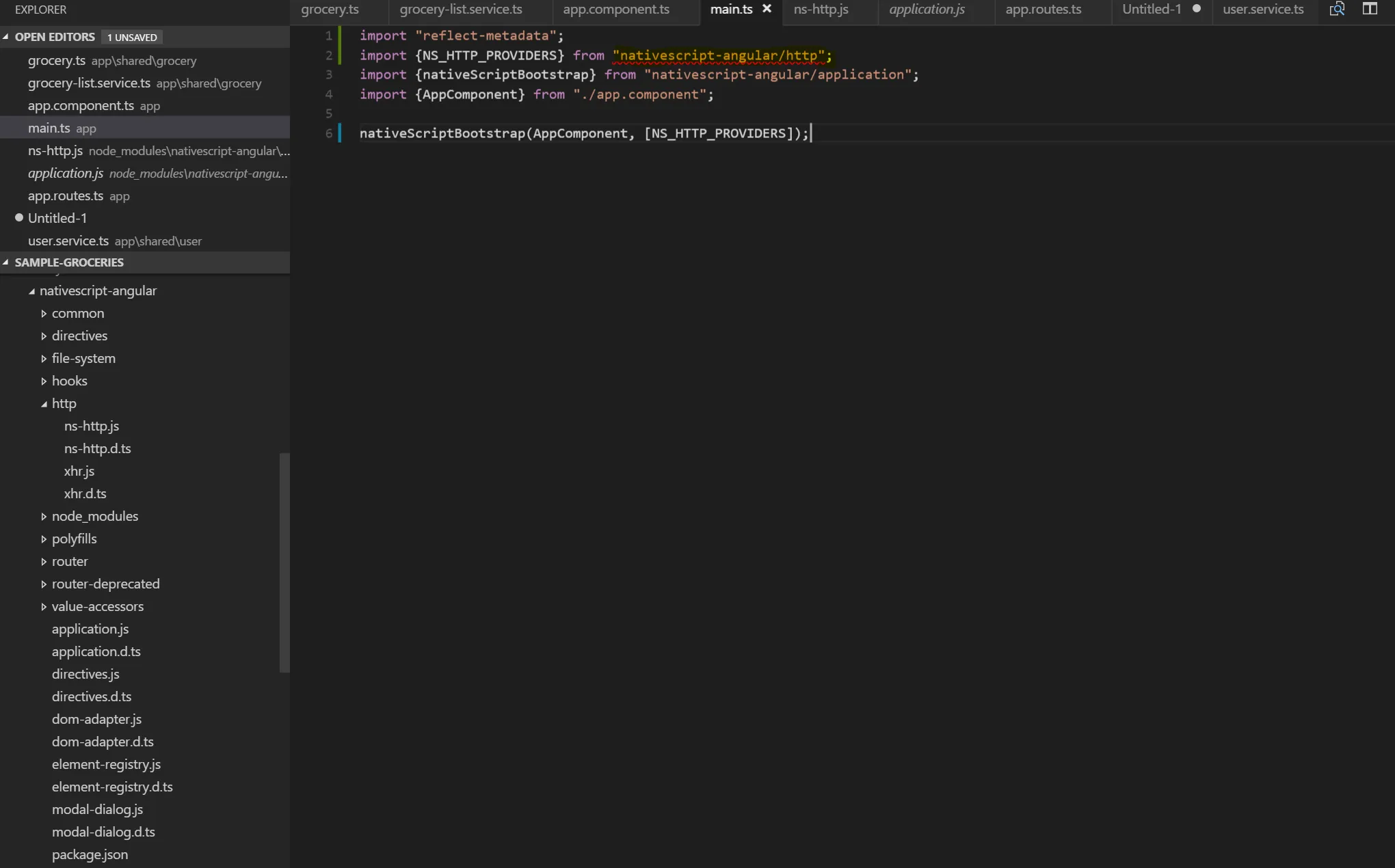Screen dimensions: 1395x868
Task: Click the explorer panel vertical scrollbar
Action: pos(284,562)
